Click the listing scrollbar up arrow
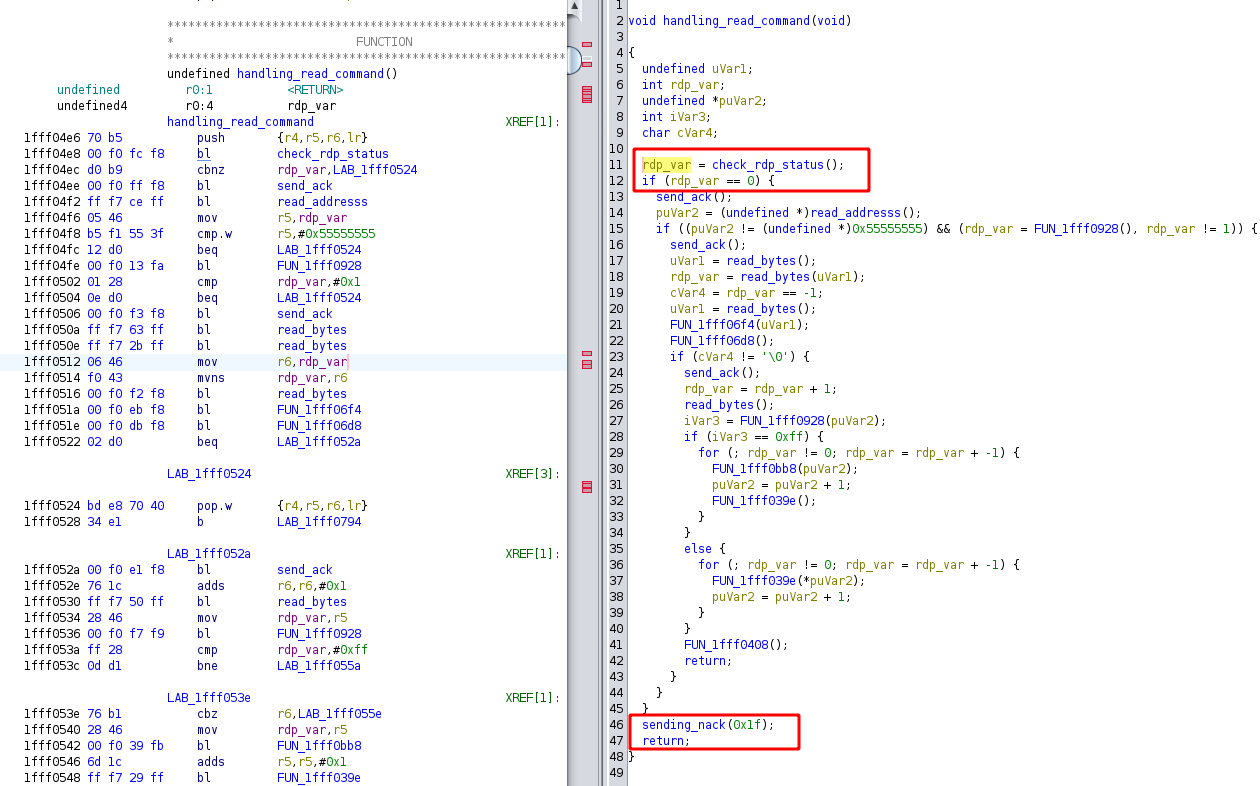 point(573,7)
